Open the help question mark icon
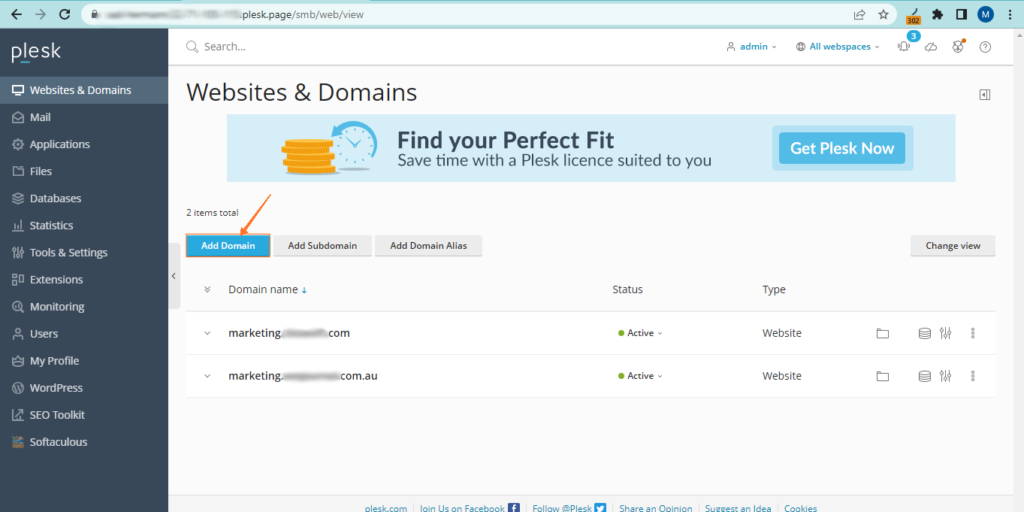 985,47
